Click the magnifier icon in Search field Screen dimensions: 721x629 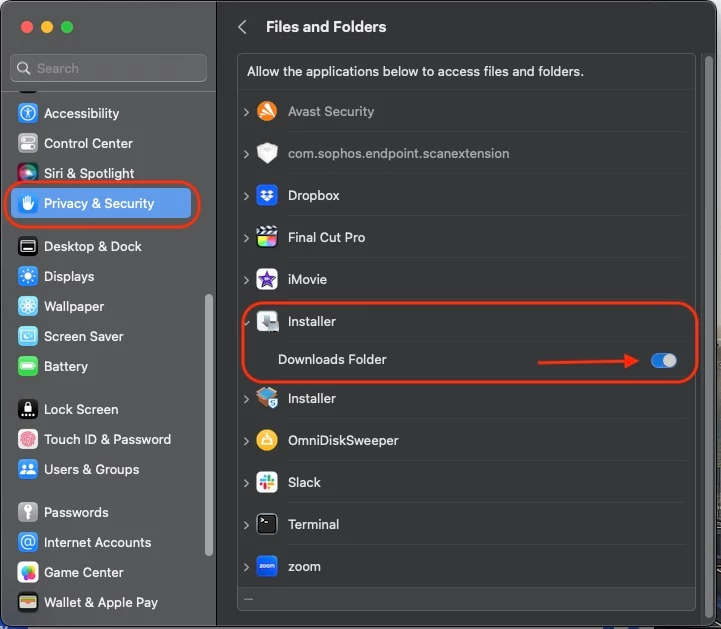[23, 68]
